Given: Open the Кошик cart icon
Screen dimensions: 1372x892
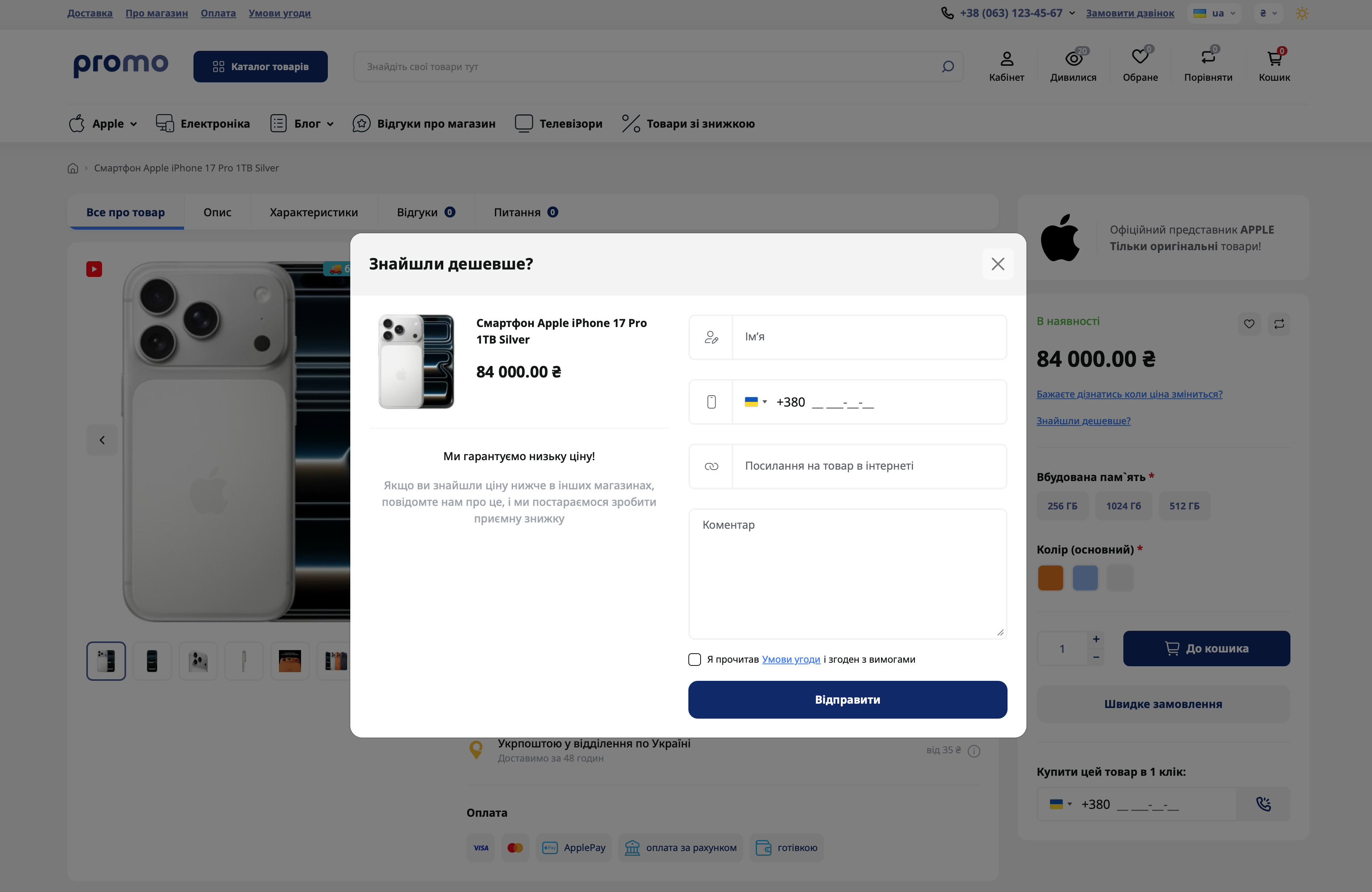Looking at the screenshot, I should 1274,58.
